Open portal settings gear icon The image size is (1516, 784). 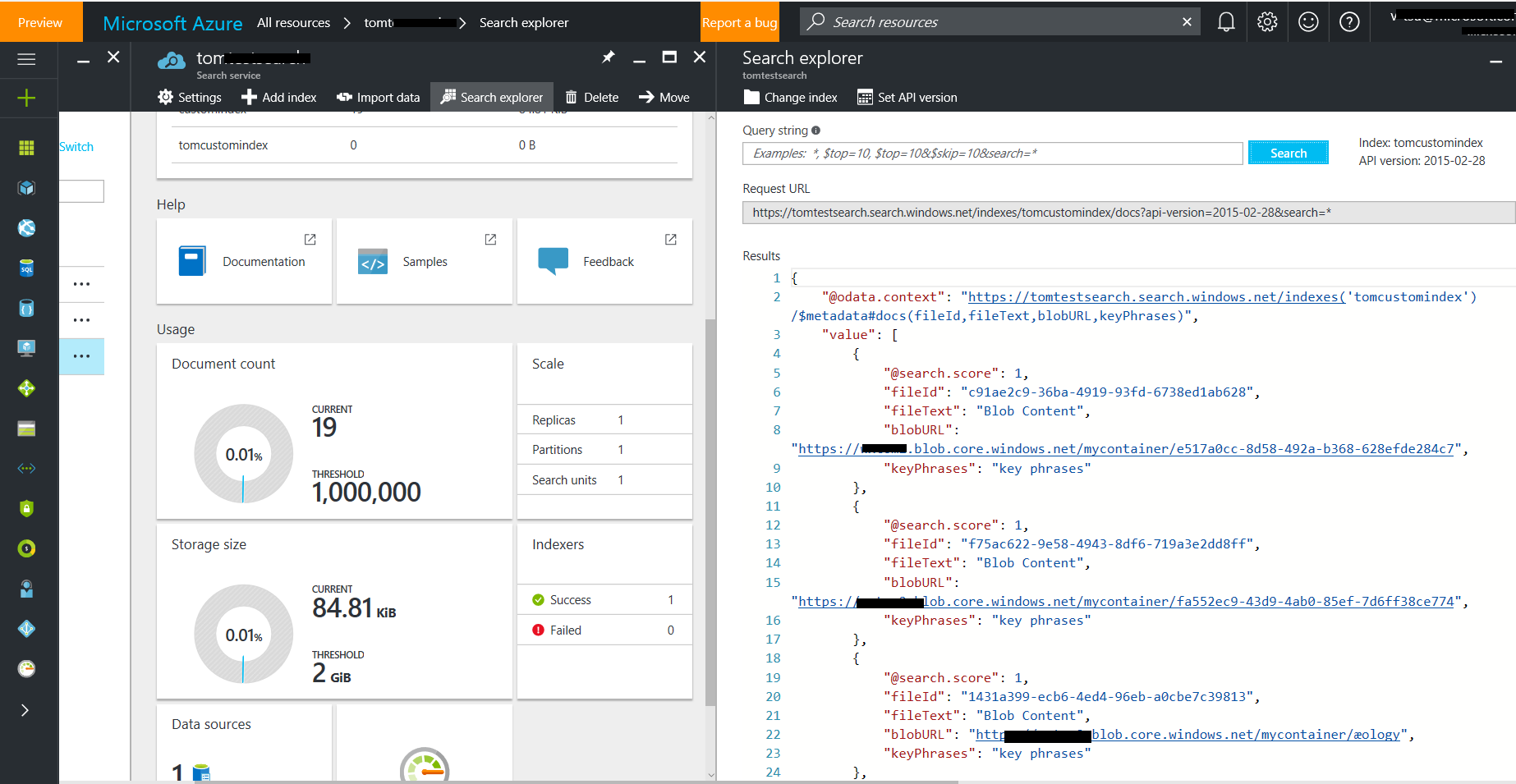(x=1267, y=22)
